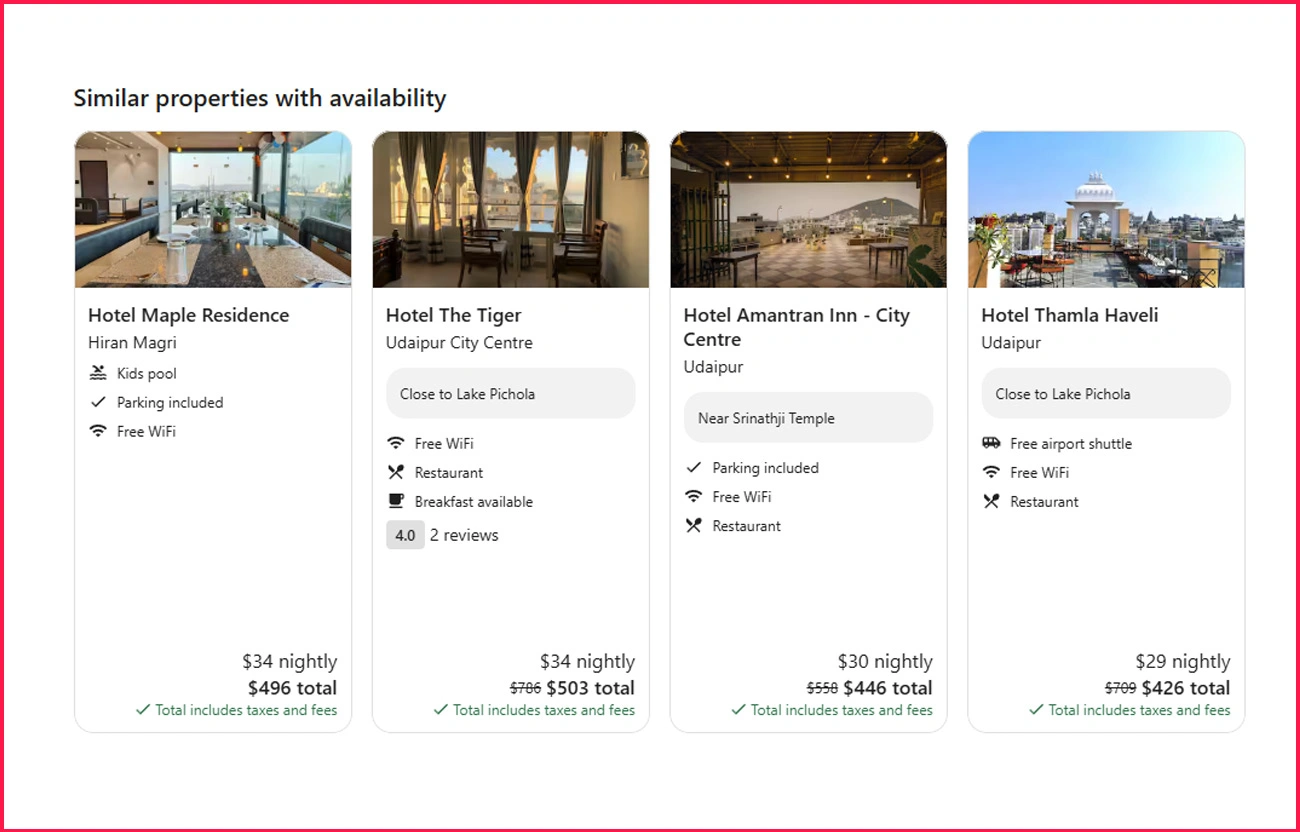Click the Hotel Maple Residence title
Image resolution: width=1300 pixels, height=832 pixels.
(x=188, y=315)
